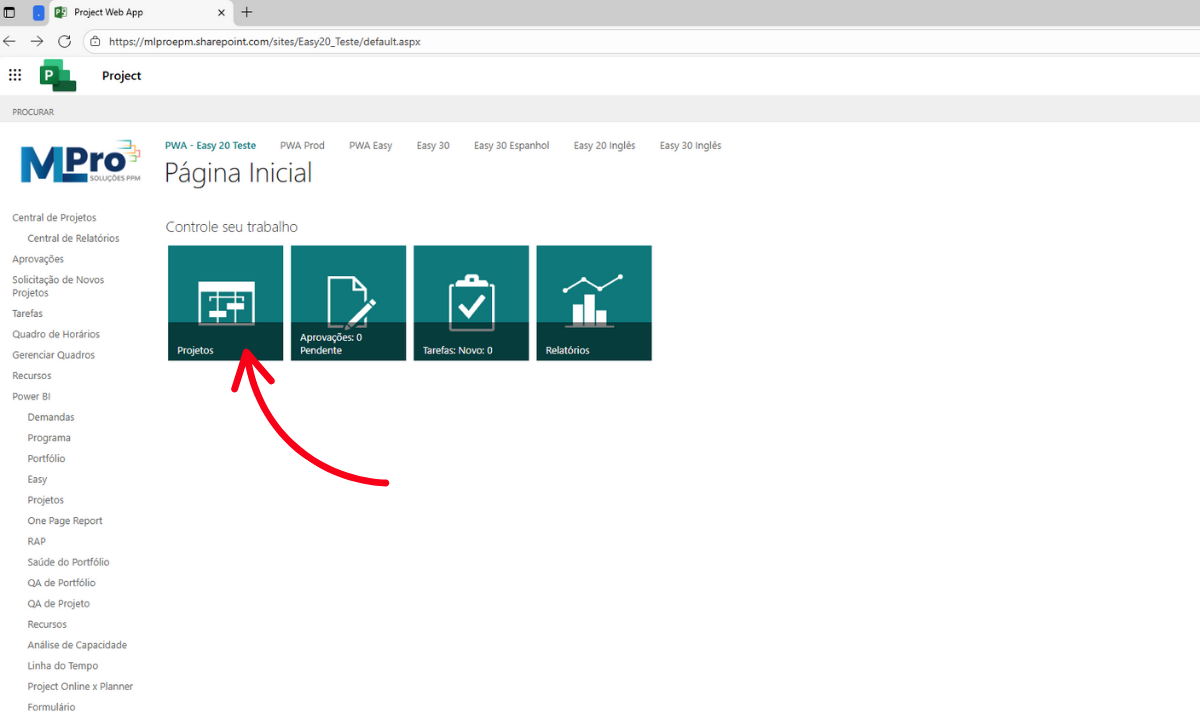
Task: Open Easy under Power BI
Action: (x=37, y=480)
